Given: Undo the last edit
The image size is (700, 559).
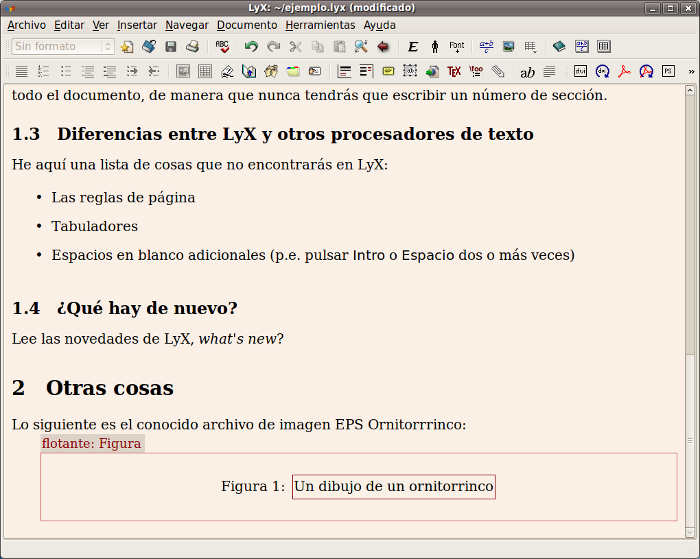Looking at the screenshot, I should pos(251,46).
